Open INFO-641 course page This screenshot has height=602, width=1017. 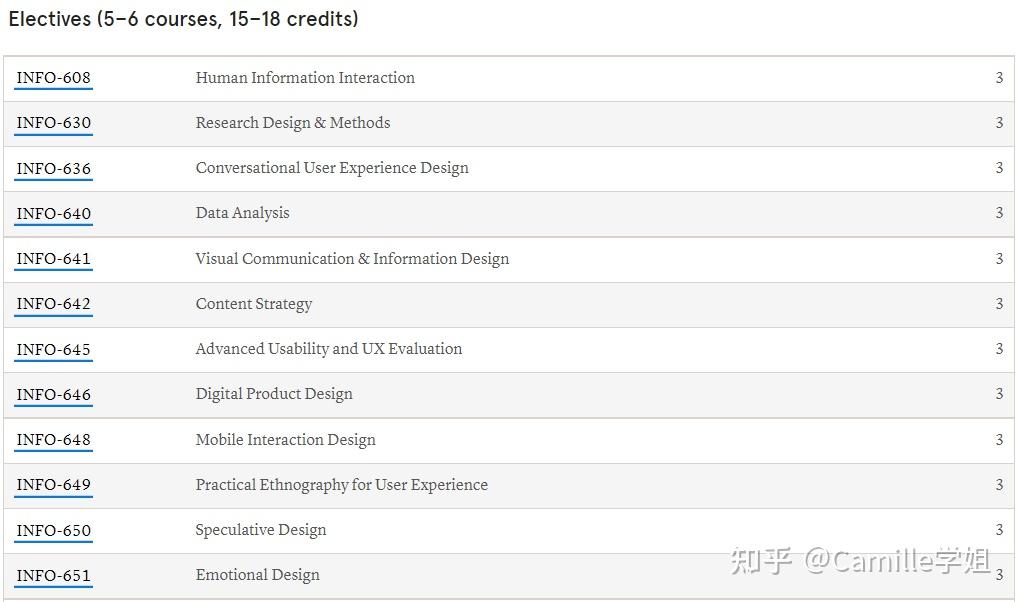tap(53, 259)
